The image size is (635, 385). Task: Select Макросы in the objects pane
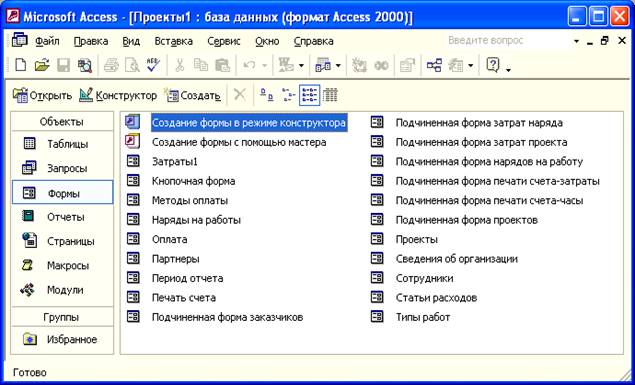click(62, 266)
